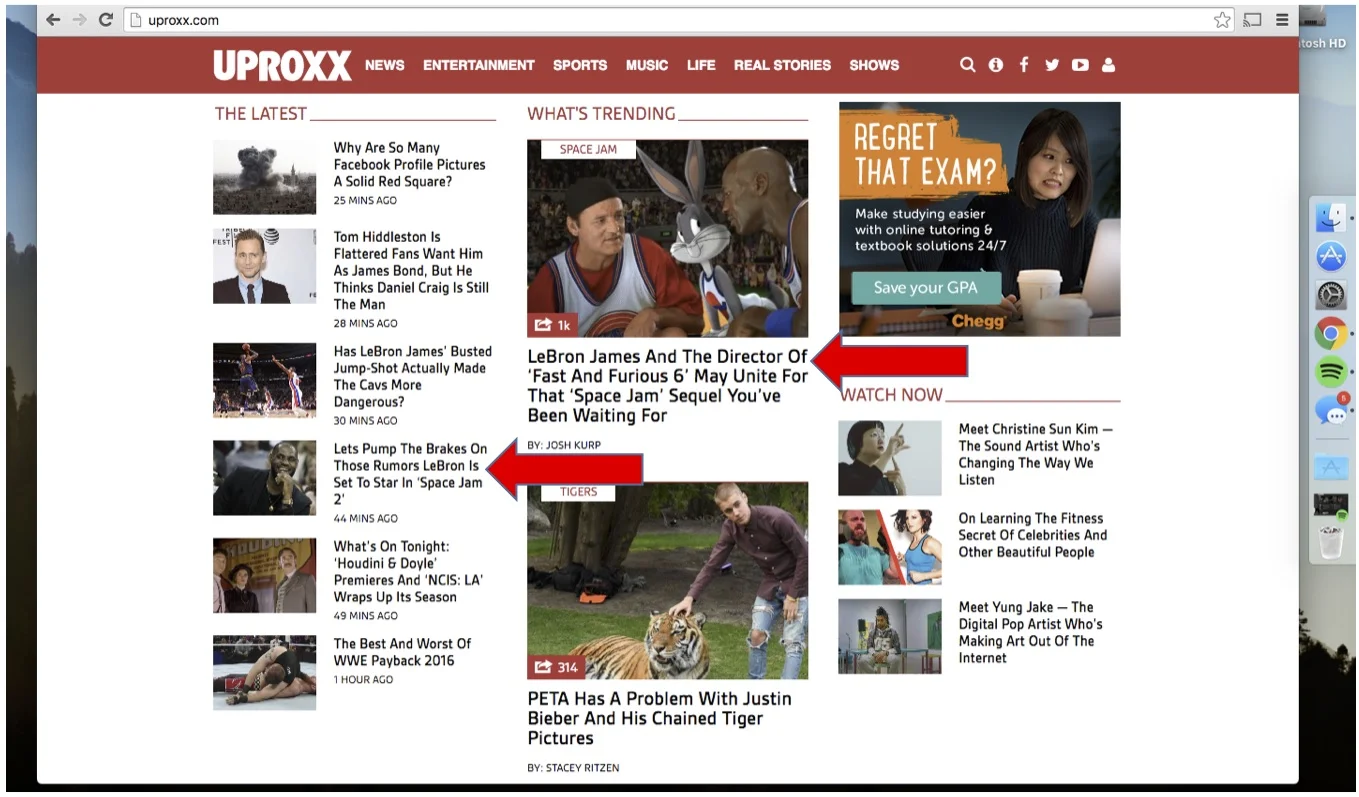Click LeBron courtside thumbnail image

[265, 478]
